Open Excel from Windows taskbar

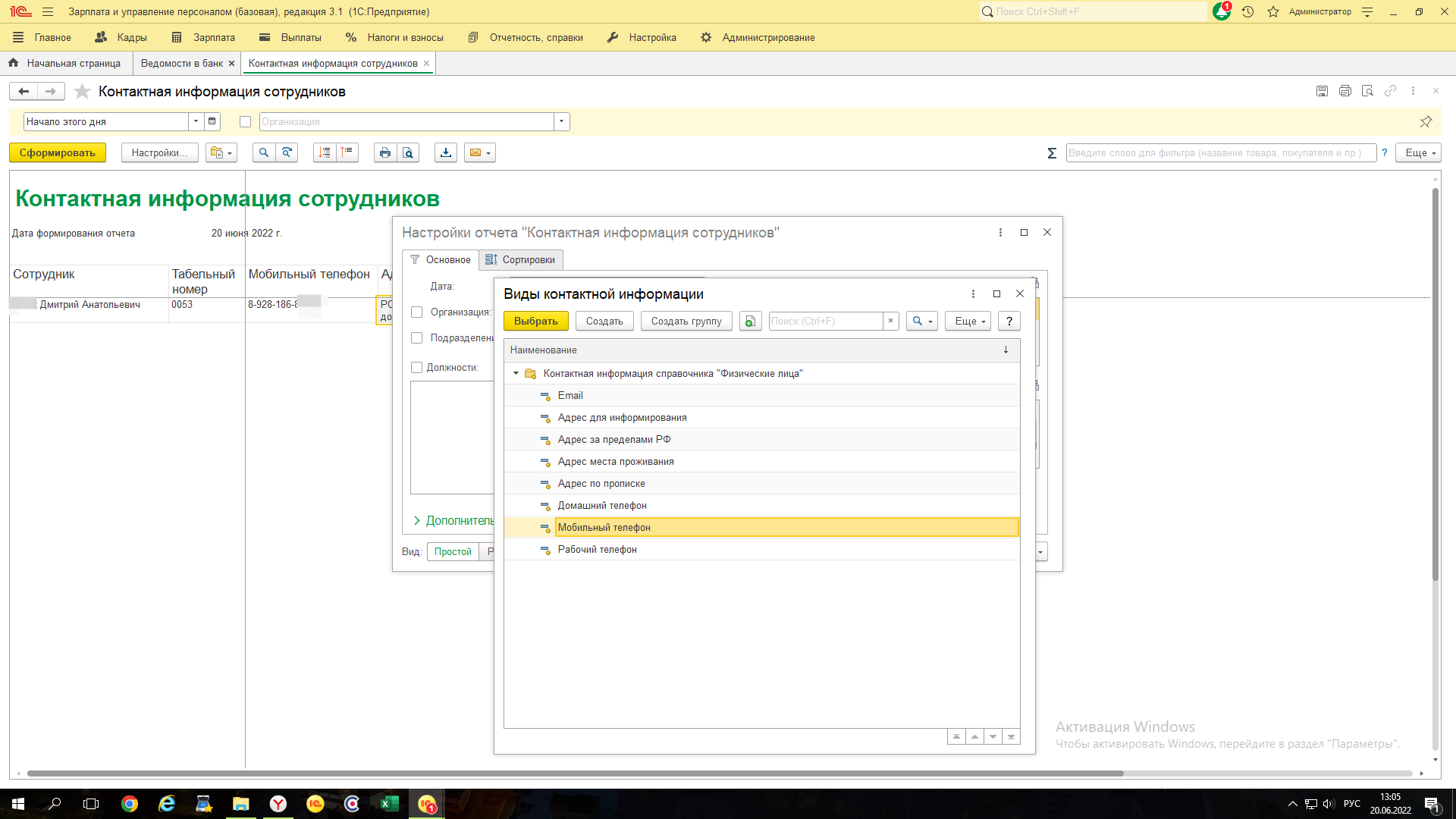point(389,804)
